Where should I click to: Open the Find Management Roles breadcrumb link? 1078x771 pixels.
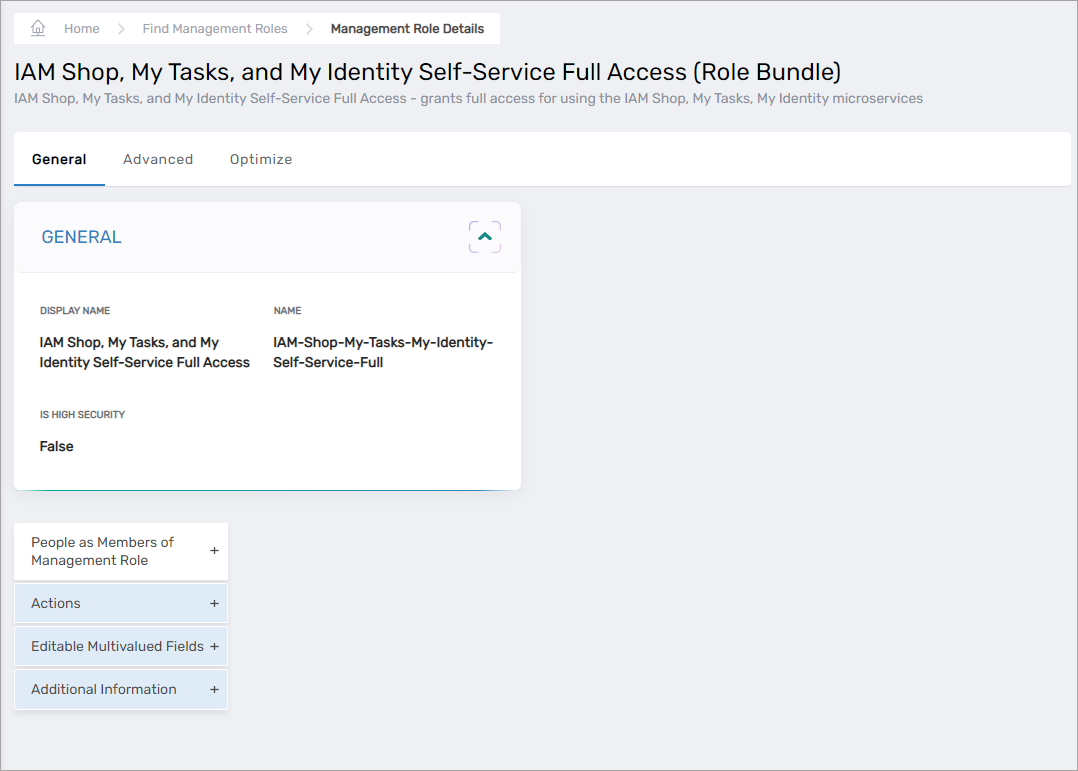[214, 28]
